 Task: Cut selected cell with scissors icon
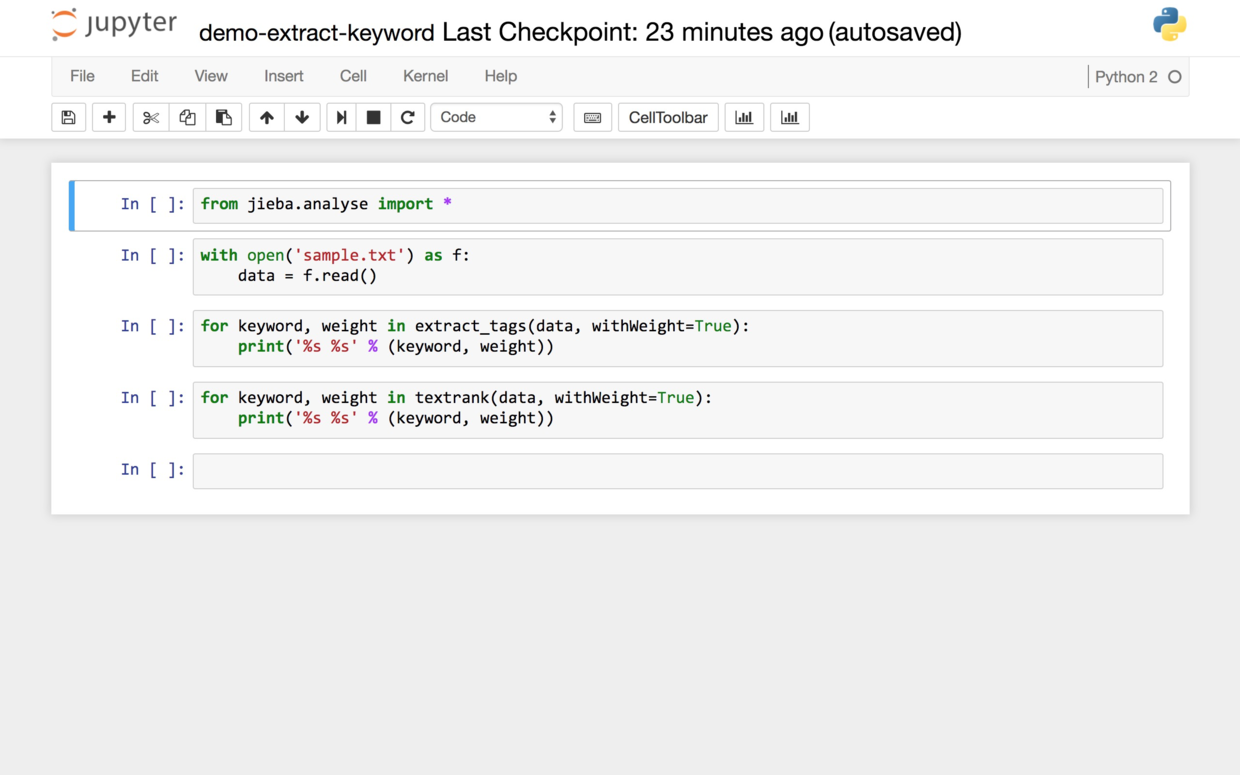coord(151,117)
